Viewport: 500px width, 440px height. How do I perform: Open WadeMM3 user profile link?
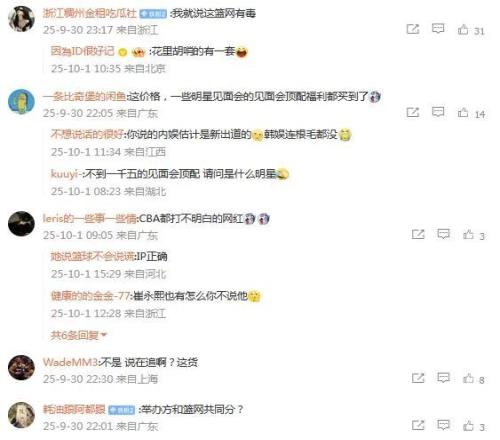(70, 362)
